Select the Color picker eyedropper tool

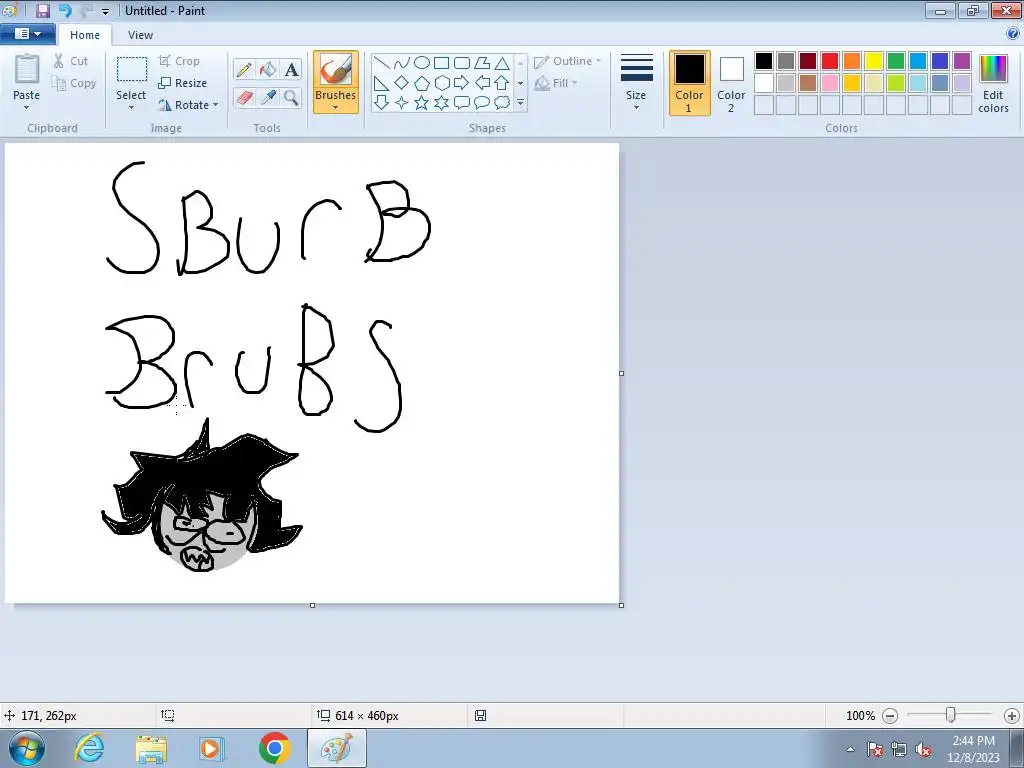(x=268, y=98)
